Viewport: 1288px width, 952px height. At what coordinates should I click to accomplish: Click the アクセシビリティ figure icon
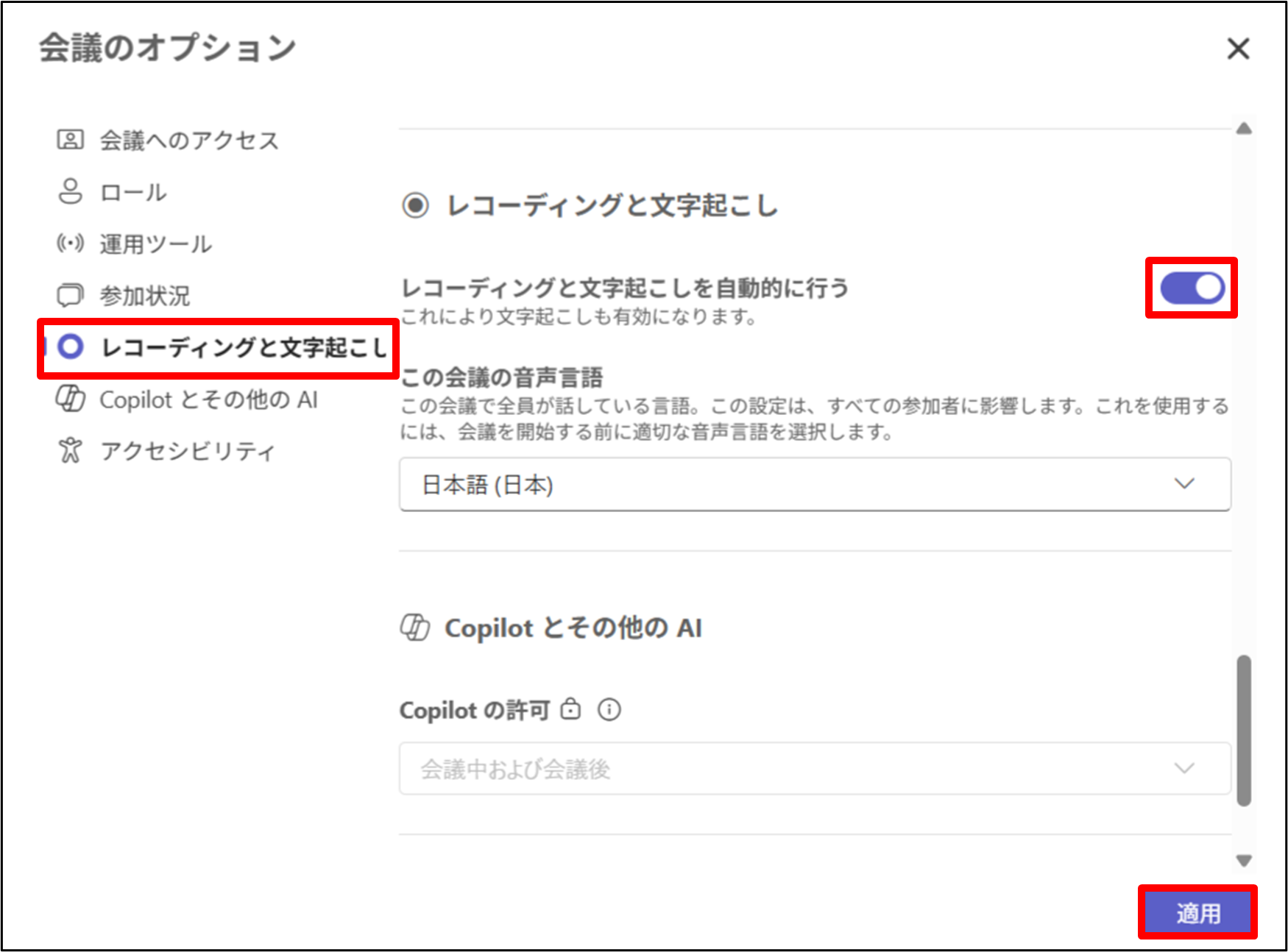71,450
